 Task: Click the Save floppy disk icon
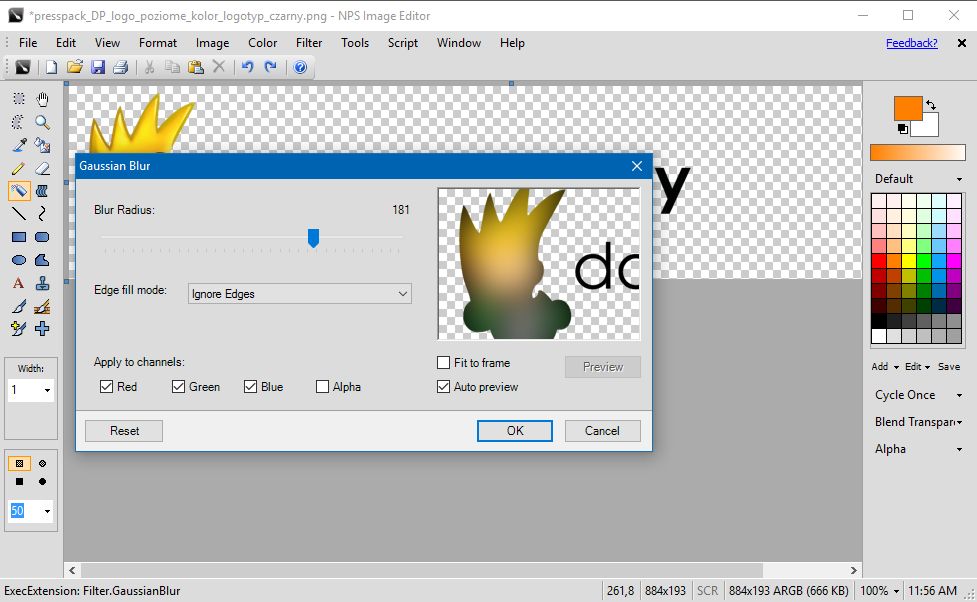(x=98, y=67)
